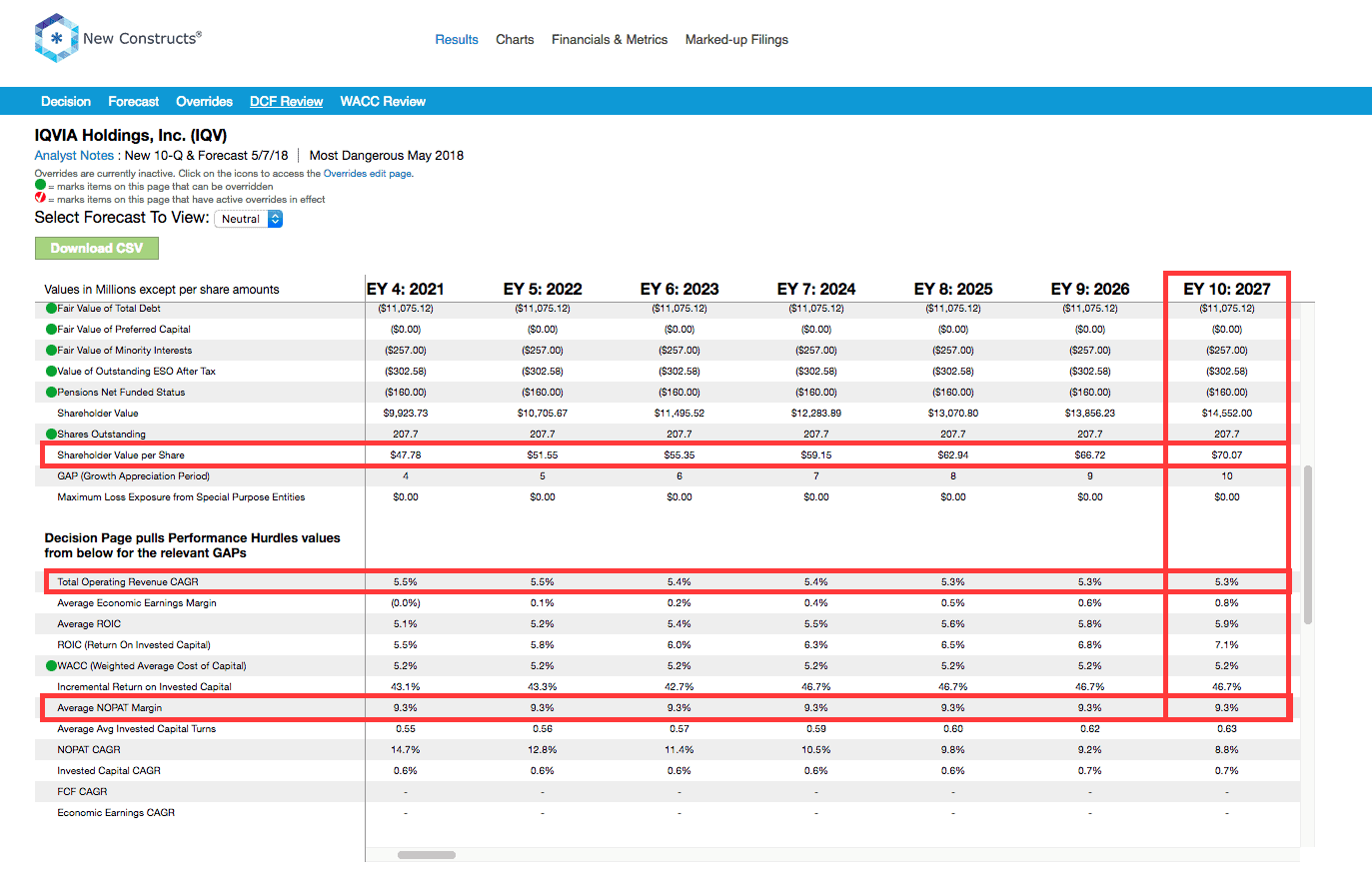Click green override dot for Shares Outstanding
The height and width of the screenshot is (891, 1372).
point(51,434)
